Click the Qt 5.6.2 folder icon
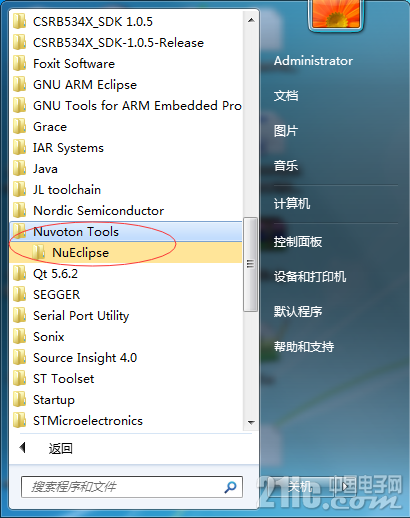The height and width of the screenshot is (518, 410). (20, 273)
